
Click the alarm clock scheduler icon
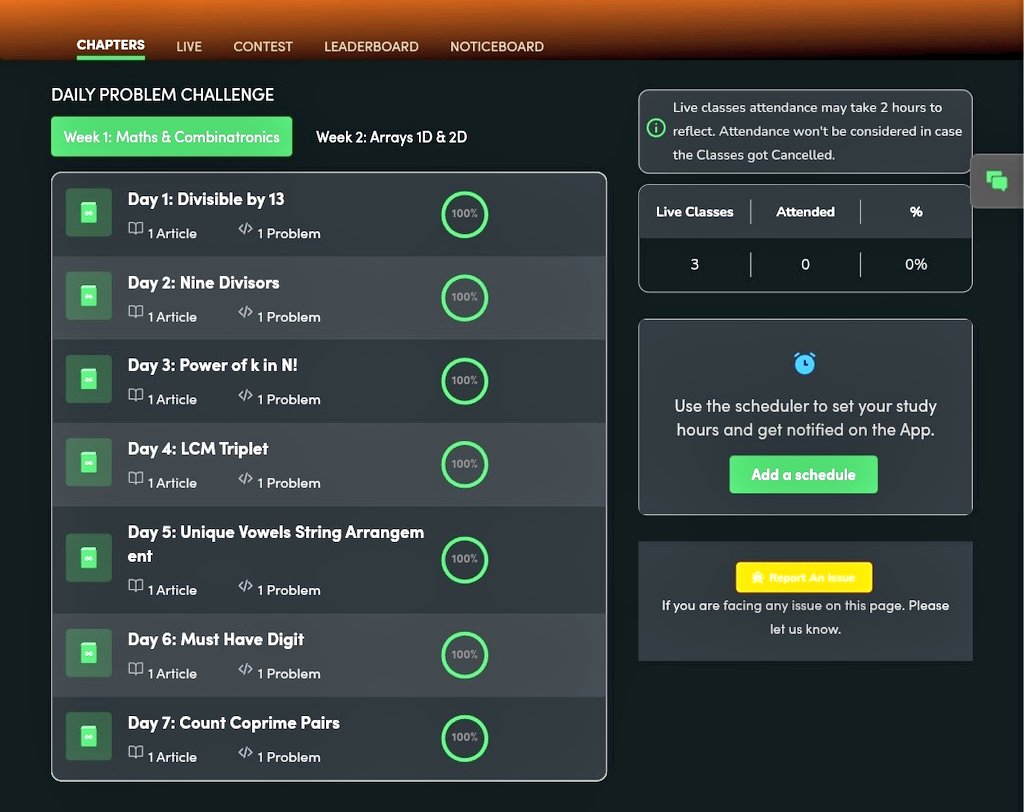point(805,363)
